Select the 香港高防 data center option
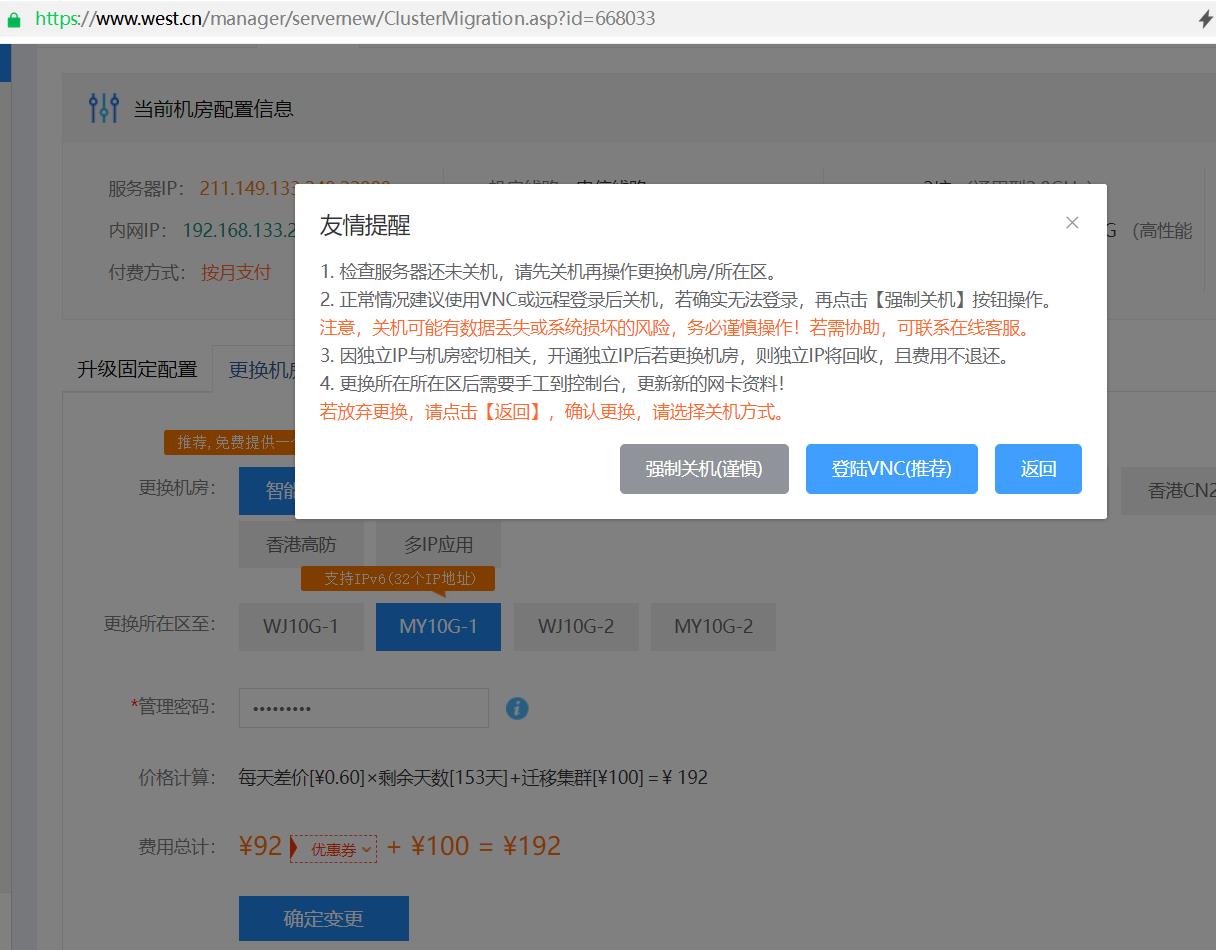Viewport: 1216px width, 950px height. pos(301,545)
